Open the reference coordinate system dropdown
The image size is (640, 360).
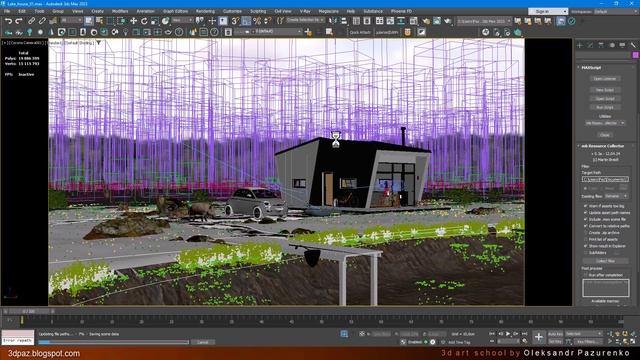[182, 20]
